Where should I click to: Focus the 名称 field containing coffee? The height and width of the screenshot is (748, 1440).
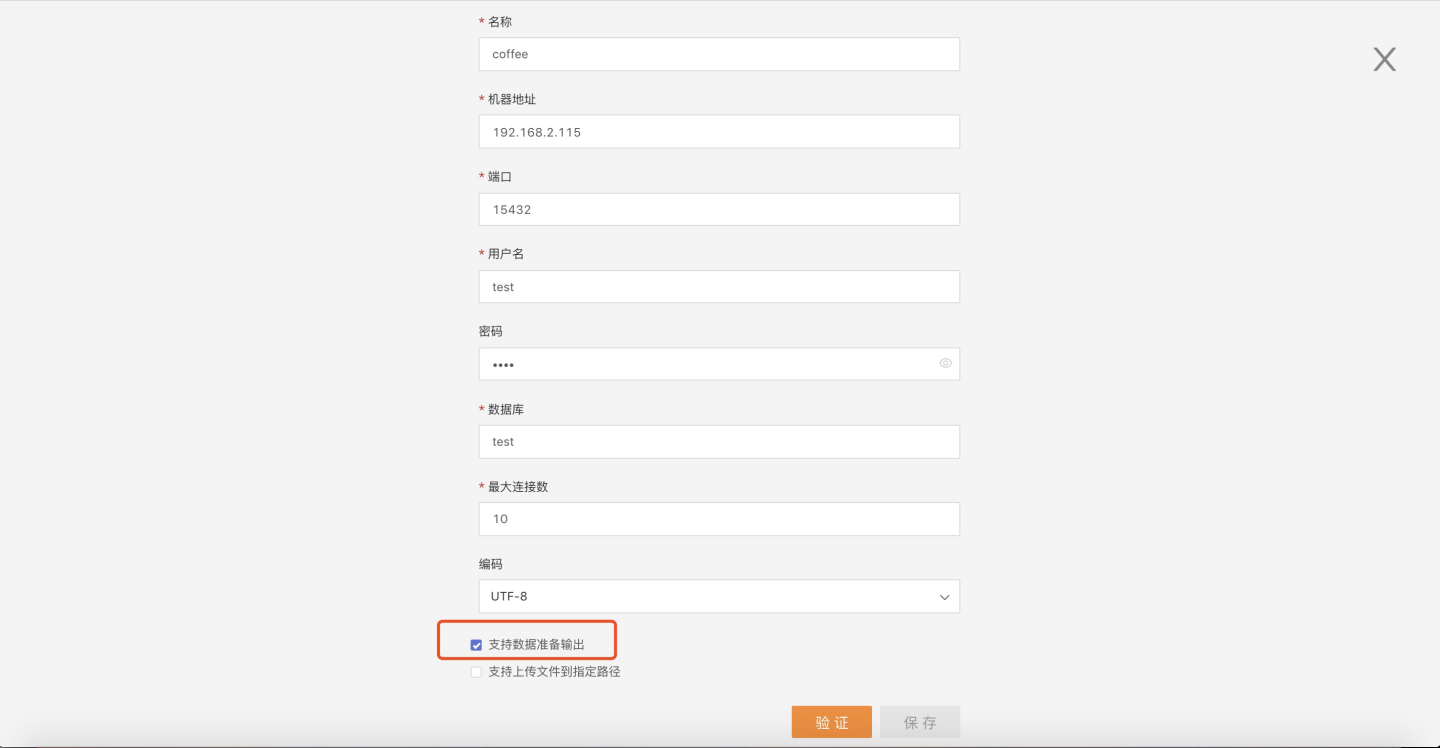click(718, 54)
